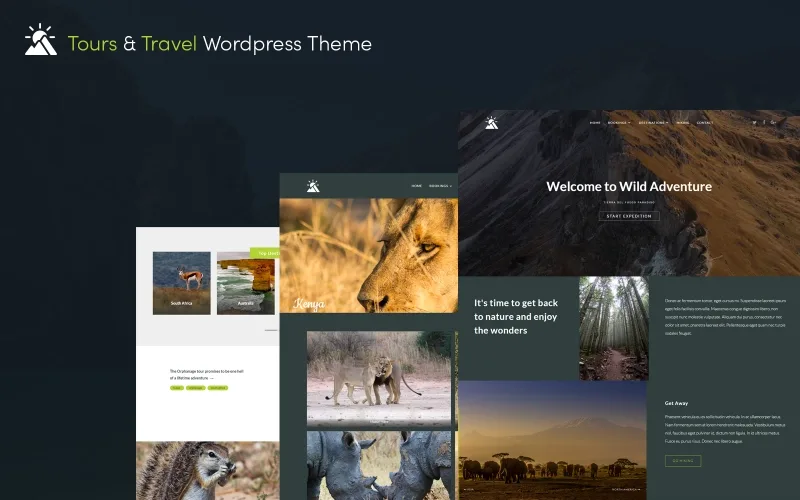Click the first green tag pill under the tour text
The image size is (800, 500).
176,388
